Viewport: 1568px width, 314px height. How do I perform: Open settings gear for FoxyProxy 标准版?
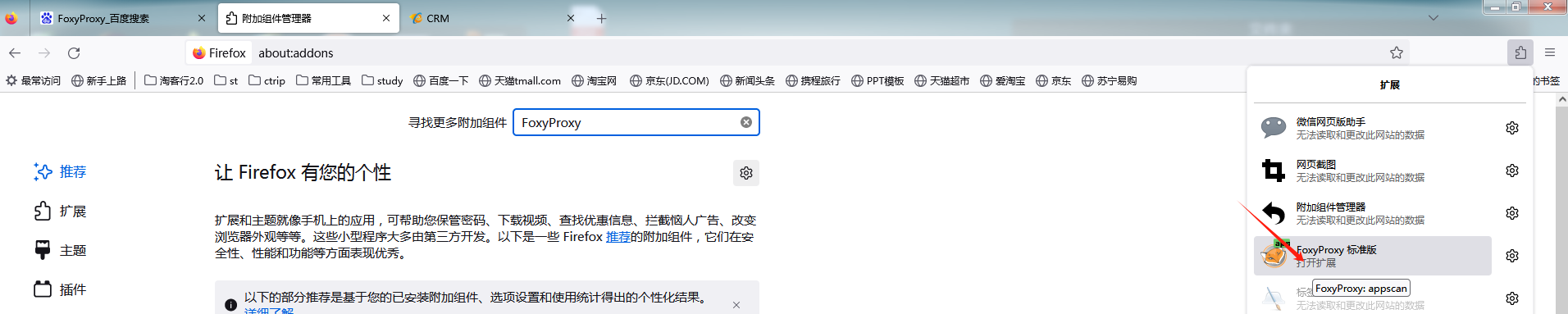pyautogui.click(x=1512, y=256)
